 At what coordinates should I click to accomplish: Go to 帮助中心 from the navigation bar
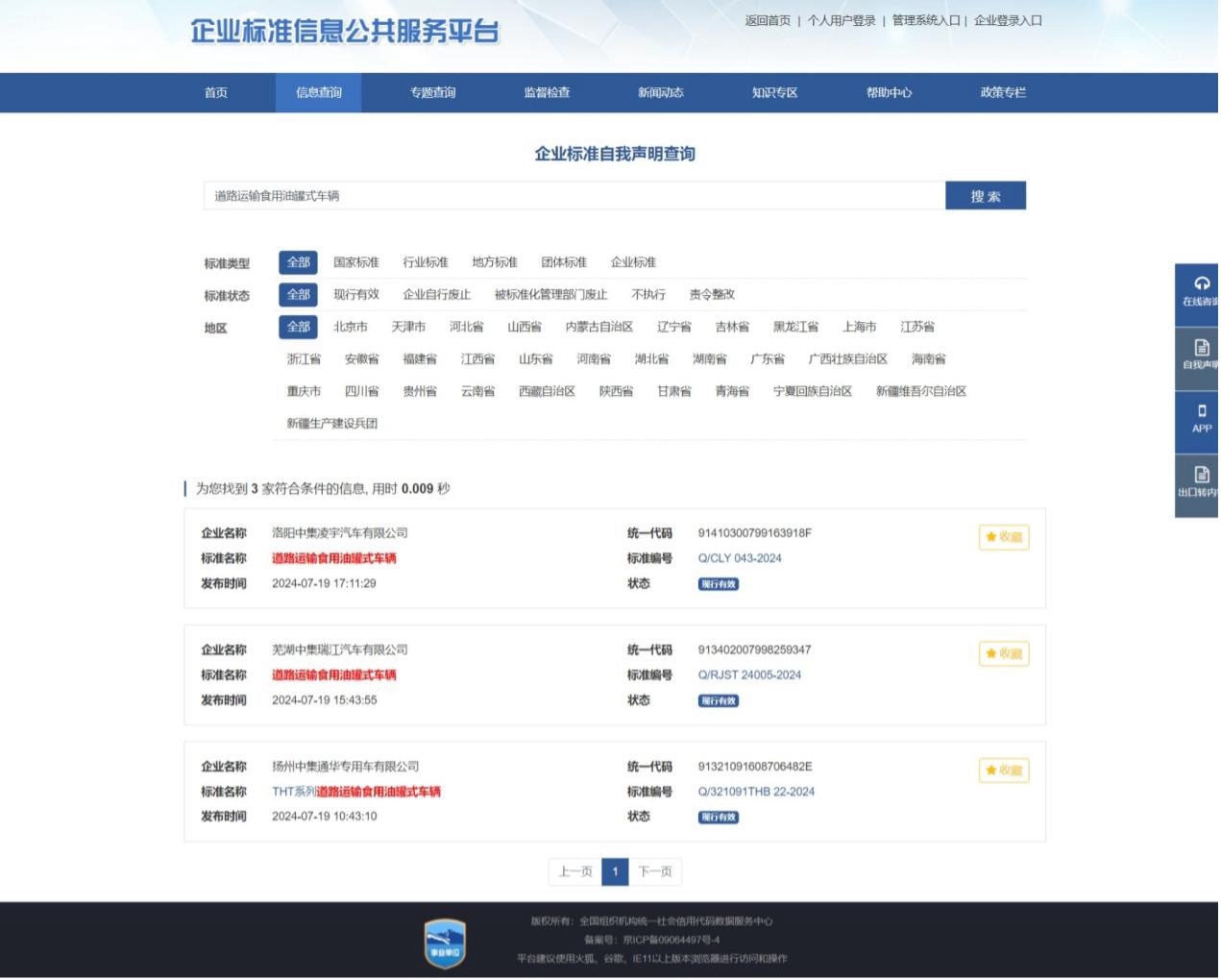(x=890, y=92)
